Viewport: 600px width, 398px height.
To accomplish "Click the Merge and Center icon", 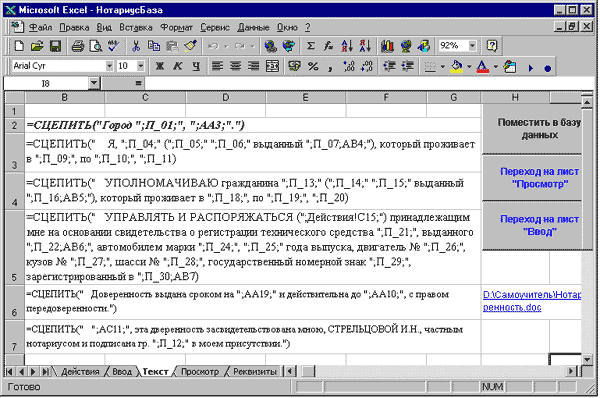I will tap(272, 67).
